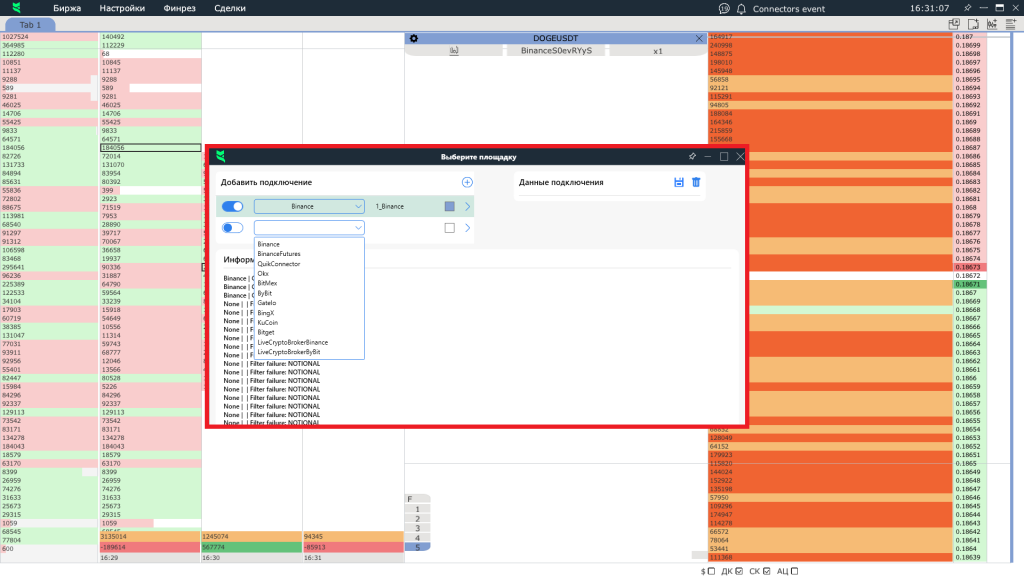
Task: Expand the 1_Binance connection row arrow
Action: pos(466,206)
